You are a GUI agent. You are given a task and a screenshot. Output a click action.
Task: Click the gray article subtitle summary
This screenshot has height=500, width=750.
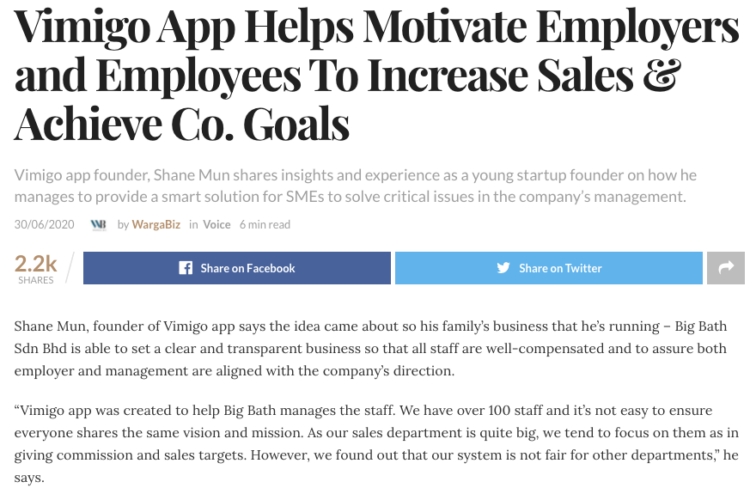click(x=355, y=186)
